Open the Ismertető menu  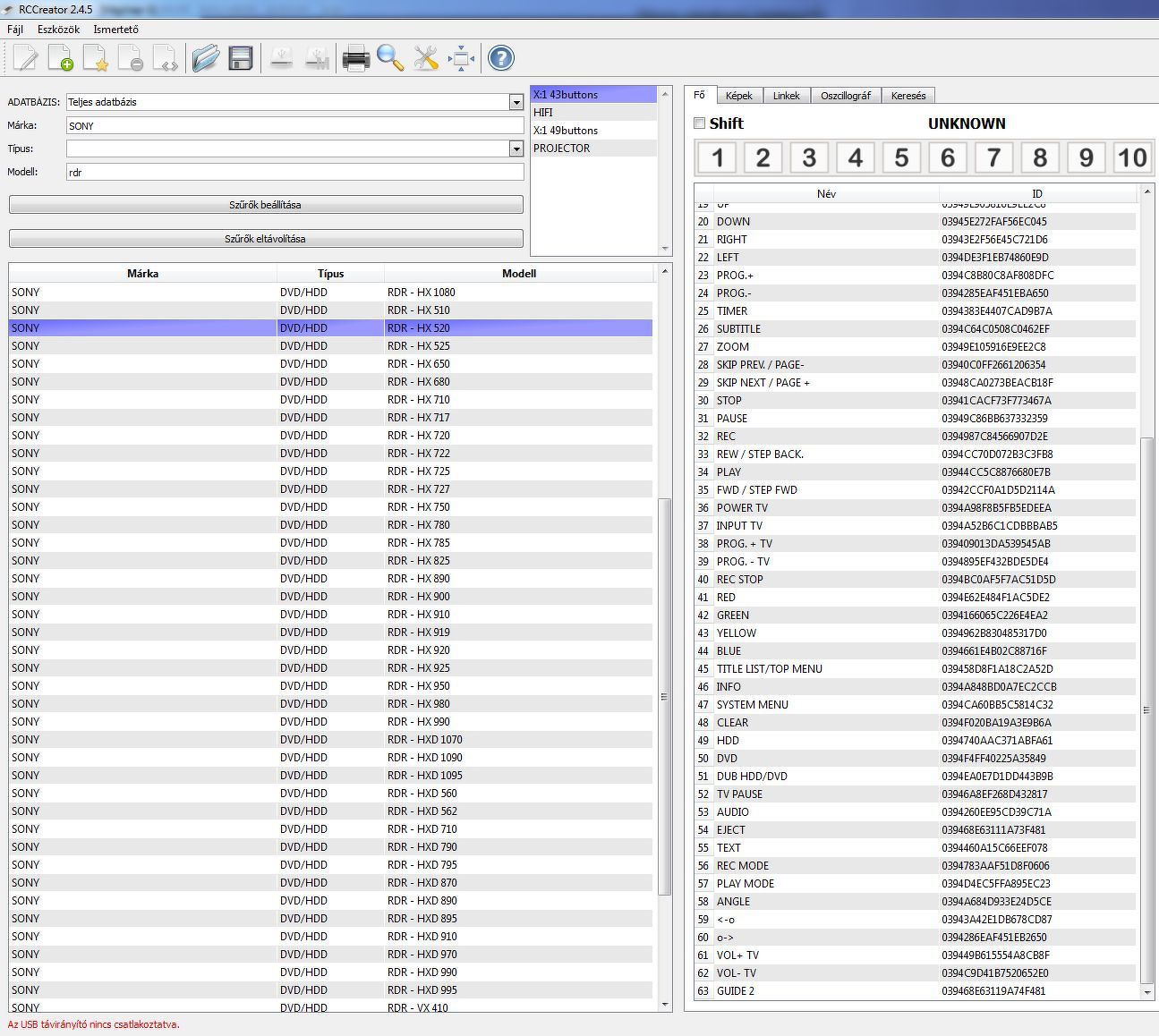point(116,30)
